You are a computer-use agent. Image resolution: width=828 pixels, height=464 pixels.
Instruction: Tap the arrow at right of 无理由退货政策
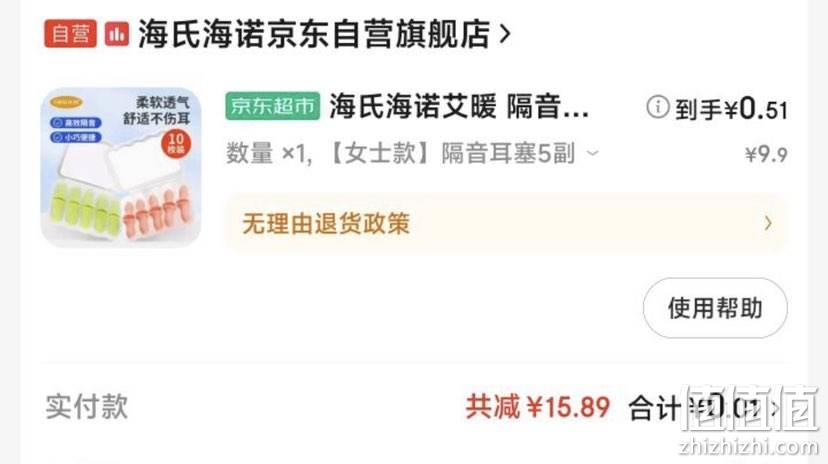pos(768,224)
